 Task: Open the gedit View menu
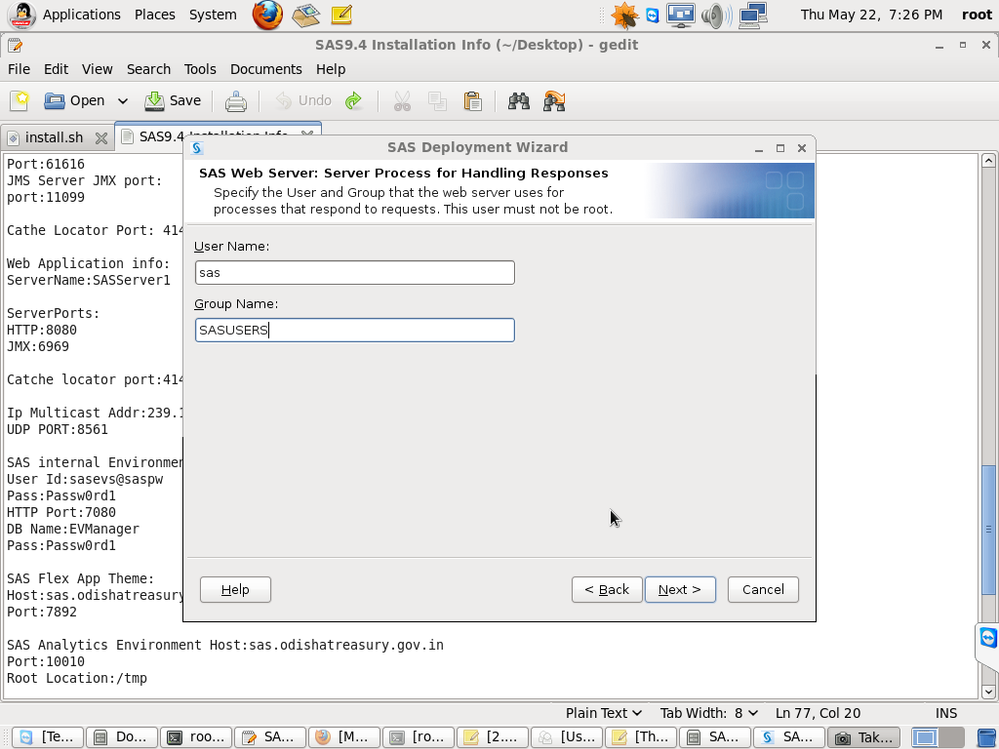[97, 69]
